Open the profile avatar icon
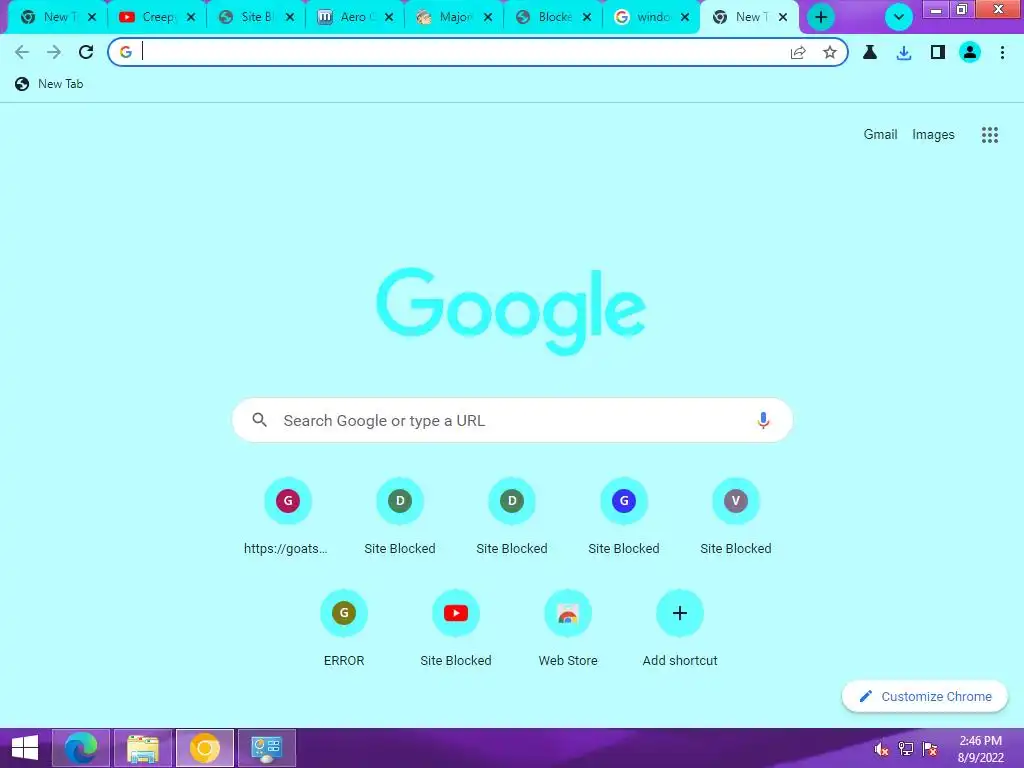Image resolution: width=1024 pixels, height=768 pixels. point(970,52)
